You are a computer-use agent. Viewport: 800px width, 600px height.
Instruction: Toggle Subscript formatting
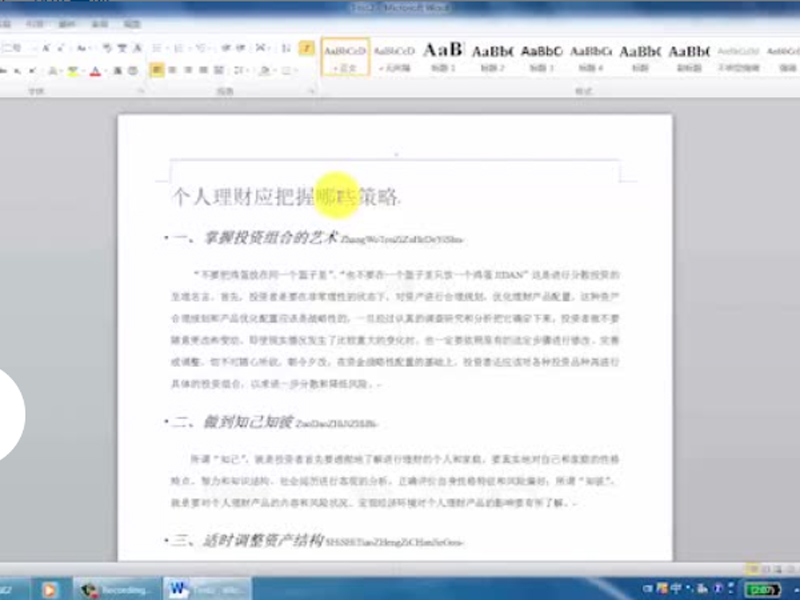click(x=17, y=70)
